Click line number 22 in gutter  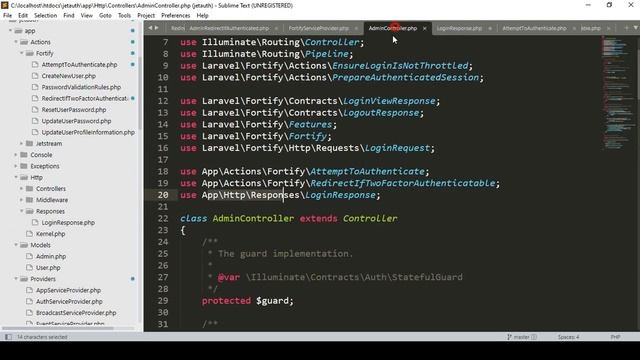163,218
